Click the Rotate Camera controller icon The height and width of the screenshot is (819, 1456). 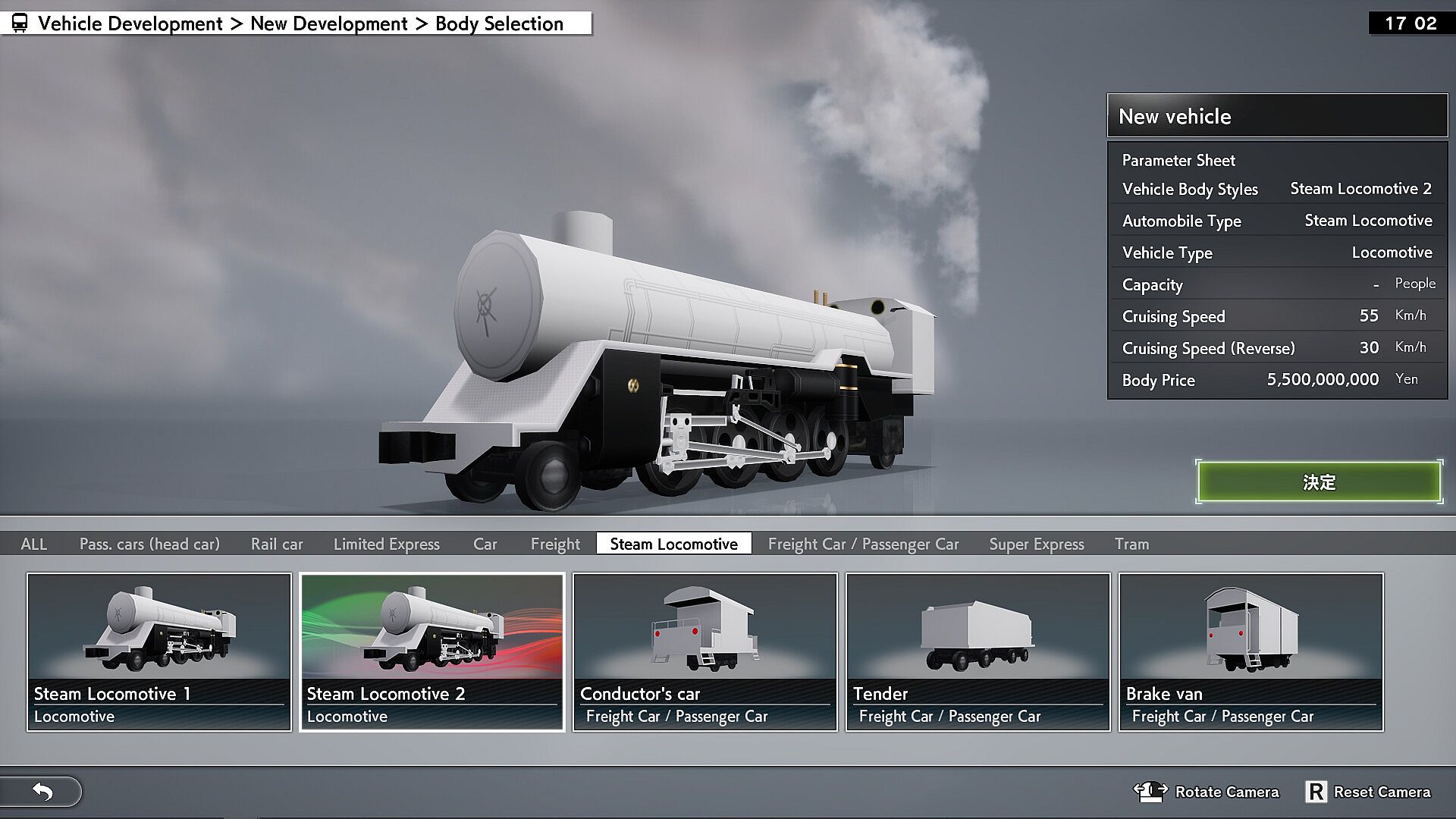[x=1150, y=791]
